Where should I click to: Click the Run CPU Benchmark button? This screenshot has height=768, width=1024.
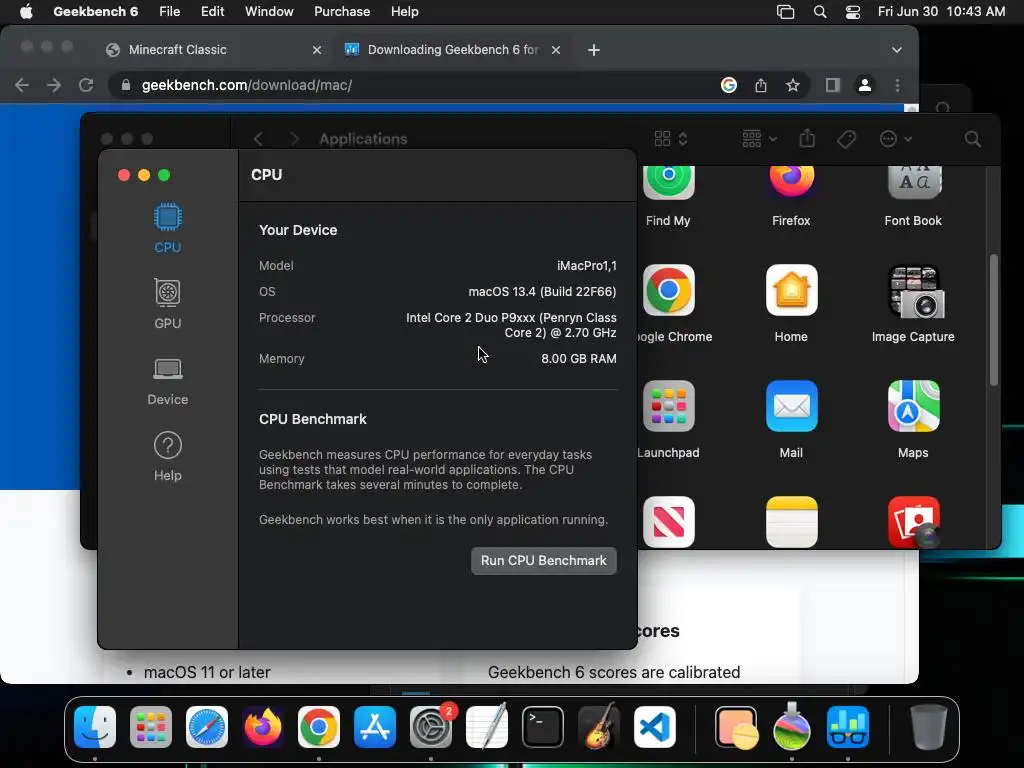[543, 560]
